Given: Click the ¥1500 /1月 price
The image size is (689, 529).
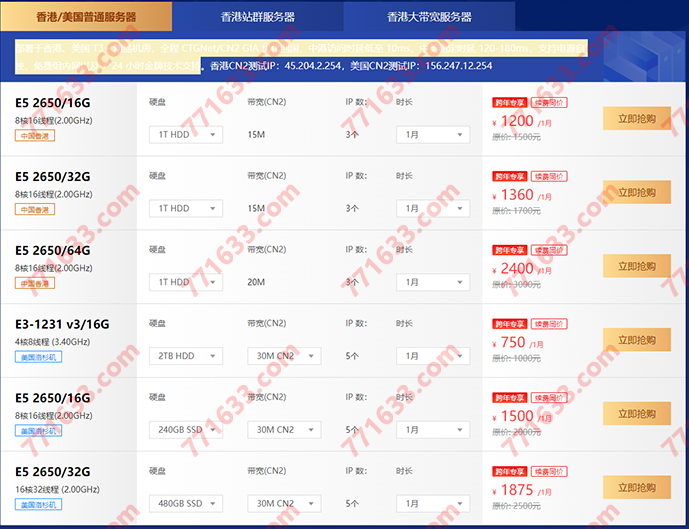Looking at the screenshot, I should (522, 416).
